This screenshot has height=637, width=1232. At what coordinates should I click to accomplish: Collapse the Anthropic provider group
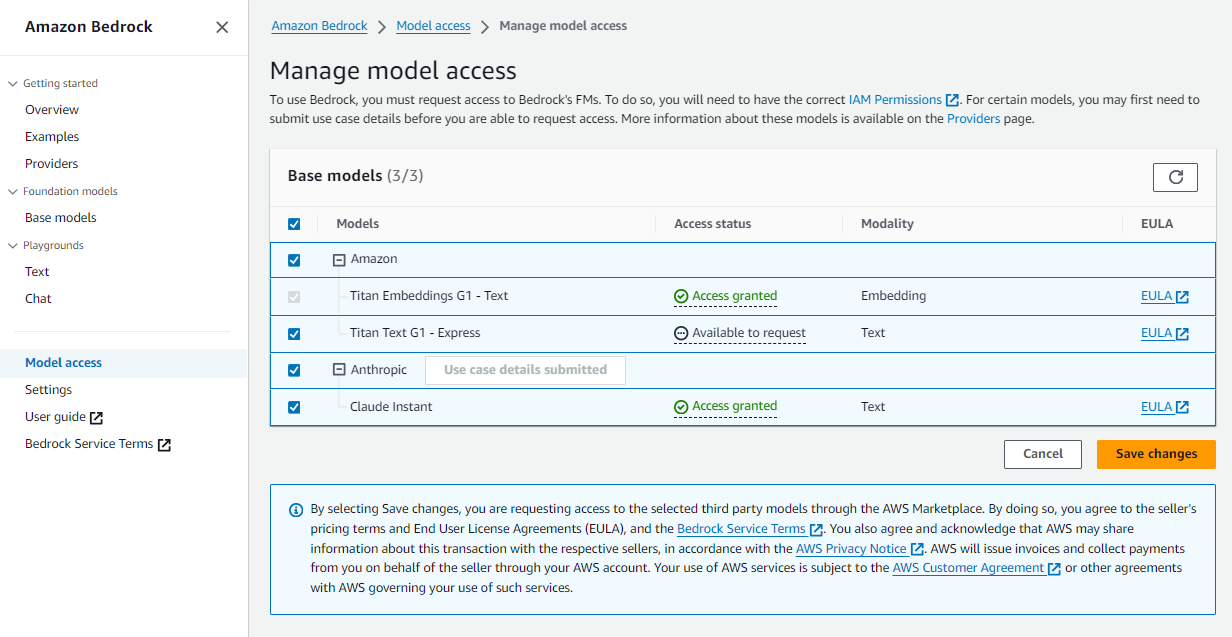click(339, 370)
